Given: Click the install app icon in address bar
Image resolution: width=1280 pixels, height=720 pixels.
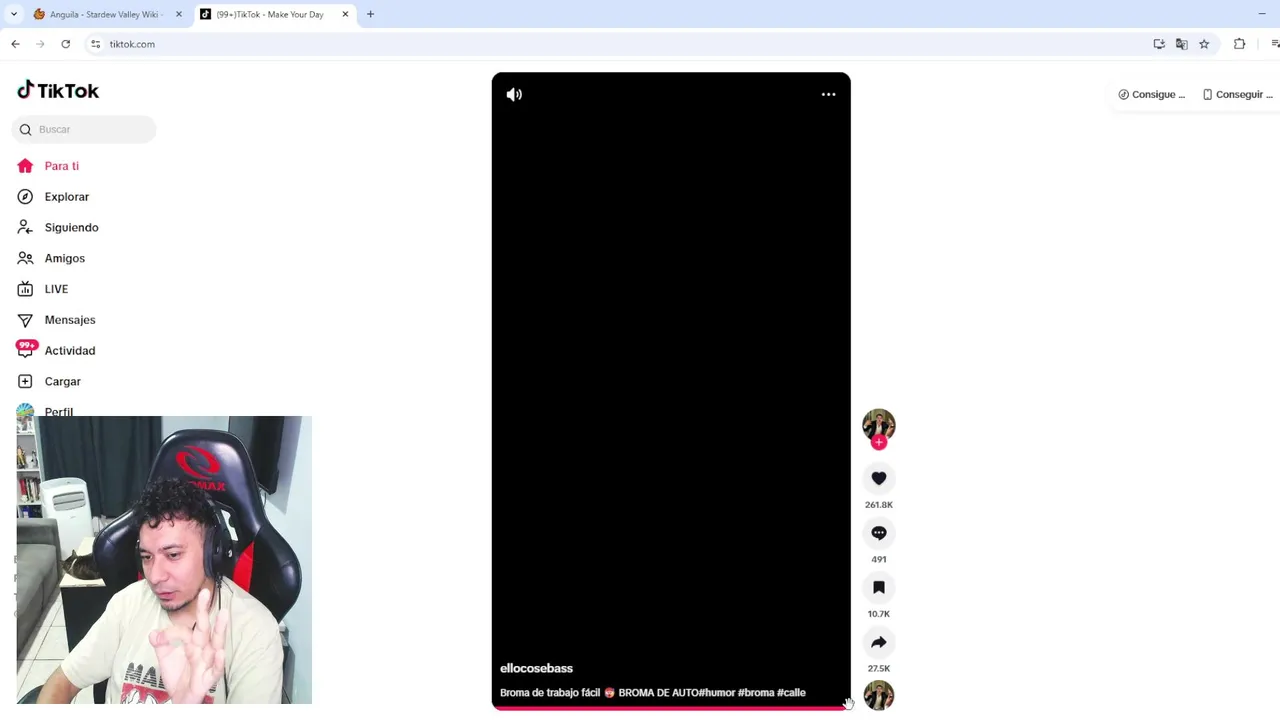Looking at the screenshot, I should (1159, 44).
